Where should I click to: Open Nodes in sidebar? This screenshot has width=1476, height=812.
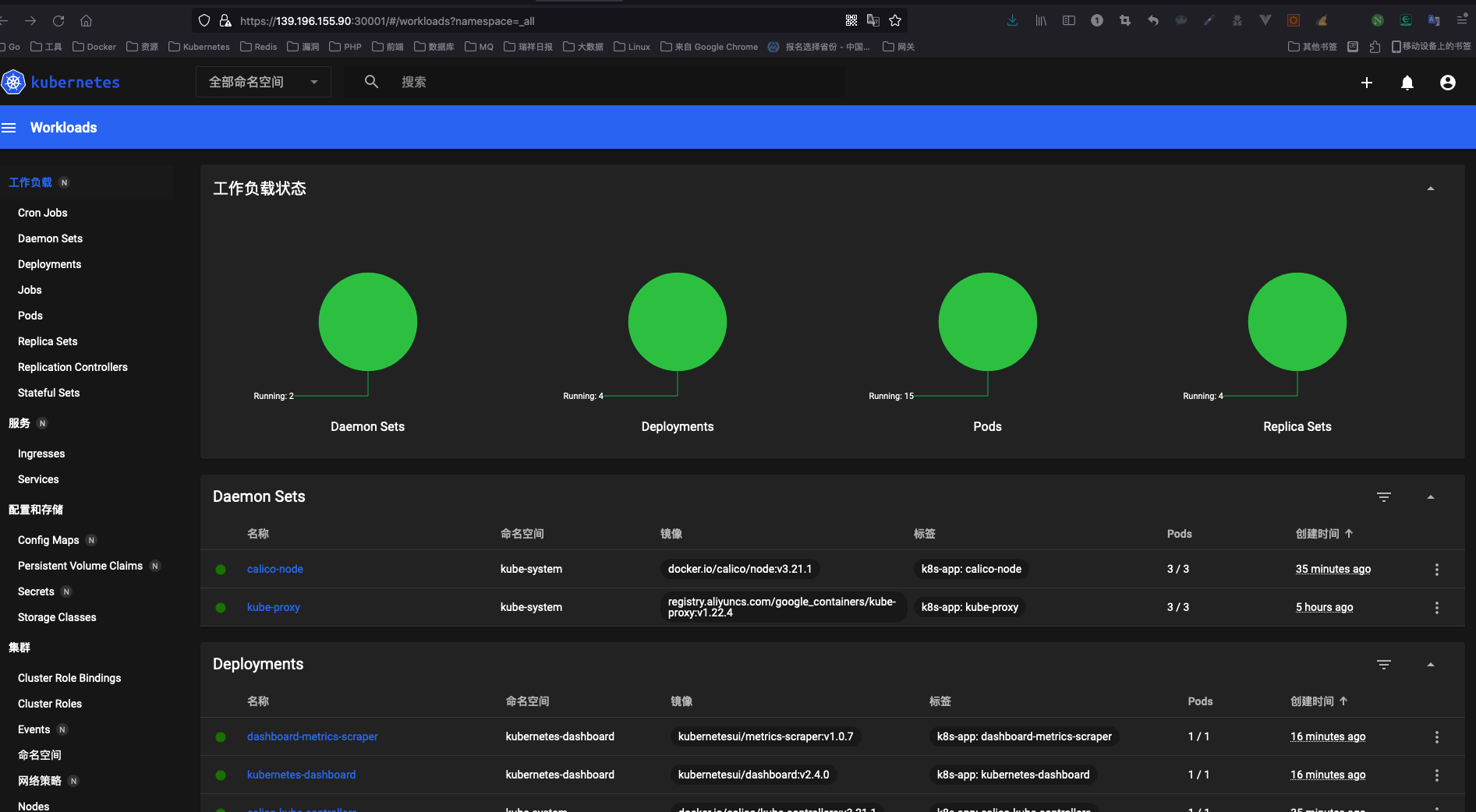point(34,806)
